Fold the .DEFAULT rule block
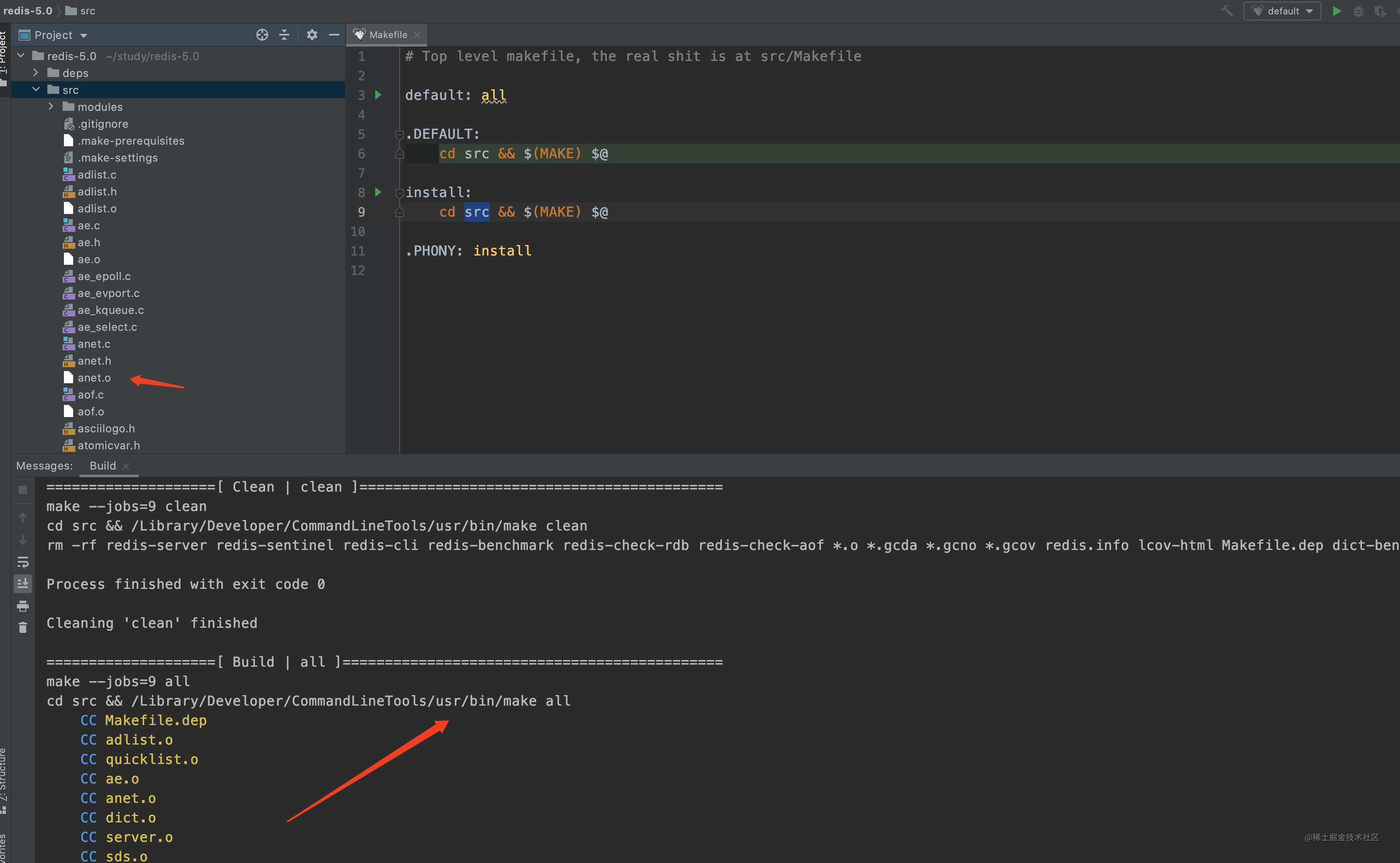The width and height of the screenshot is (1400, 863). (400, 135)
